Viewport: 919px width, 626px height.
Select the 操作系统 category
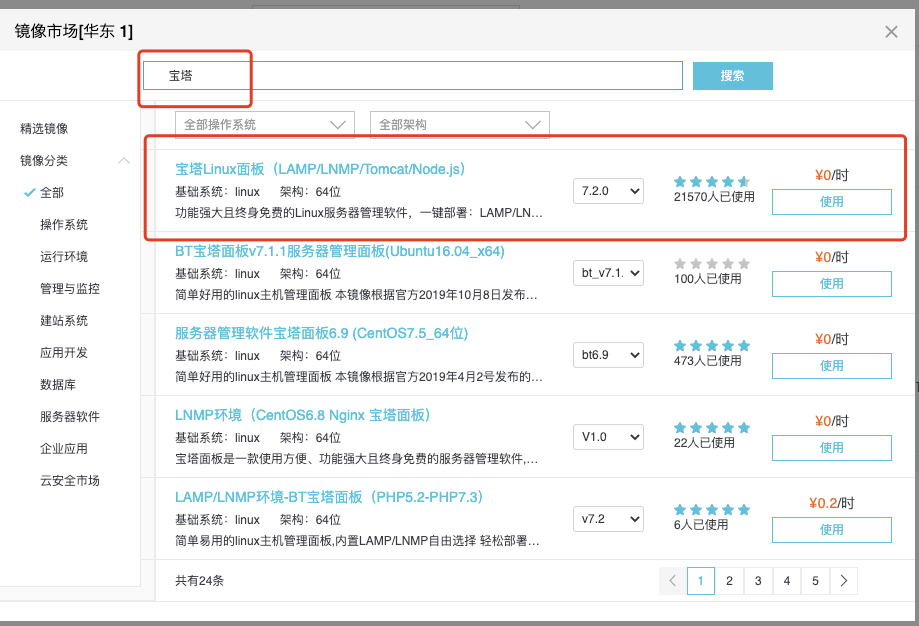pos(64,224)
